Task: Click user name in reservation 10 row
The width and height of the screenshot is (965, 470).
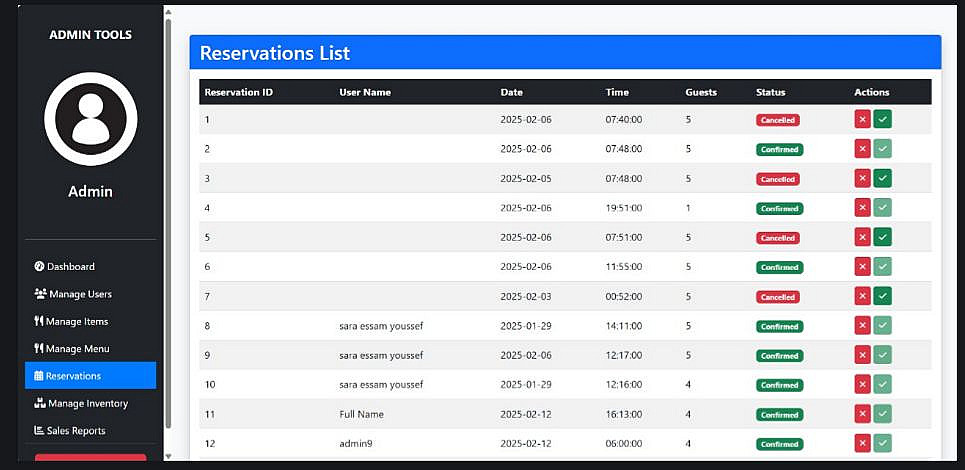Action: click(381, 385)
